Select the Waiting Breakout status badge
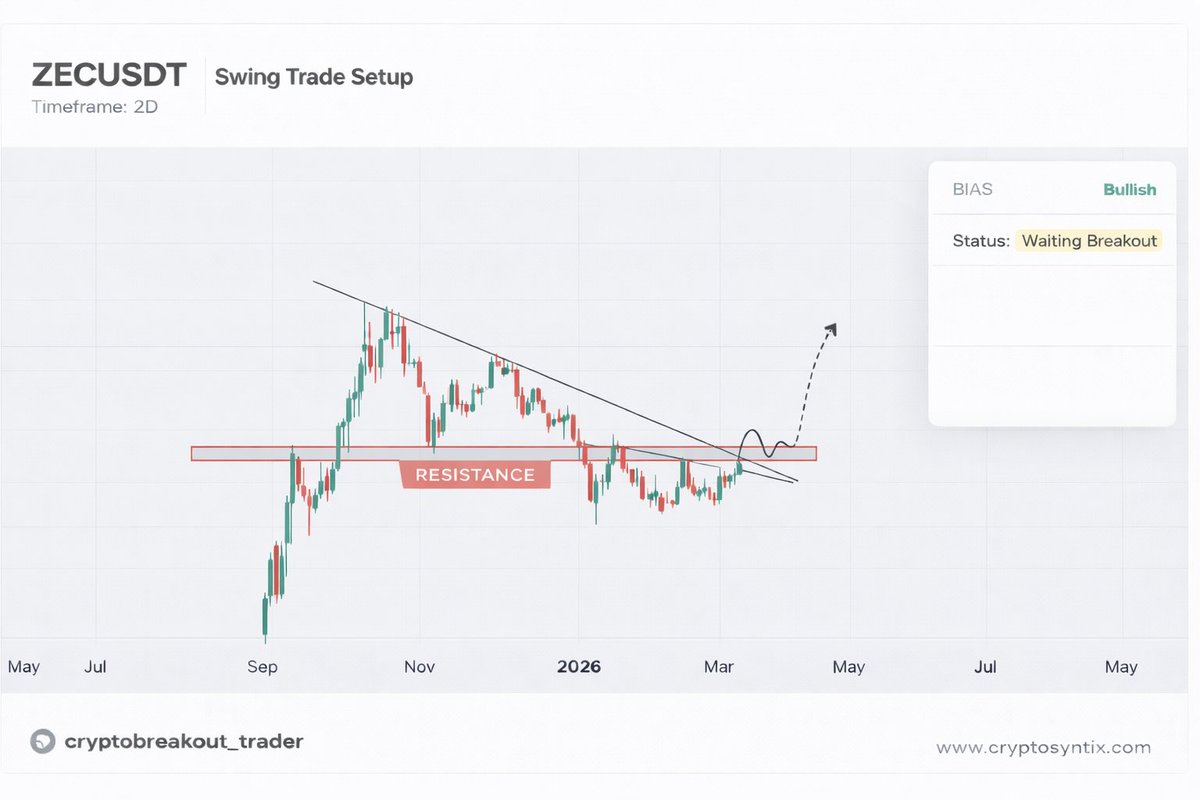This screenshot has height=800, width=1200. coord(1089,240)
